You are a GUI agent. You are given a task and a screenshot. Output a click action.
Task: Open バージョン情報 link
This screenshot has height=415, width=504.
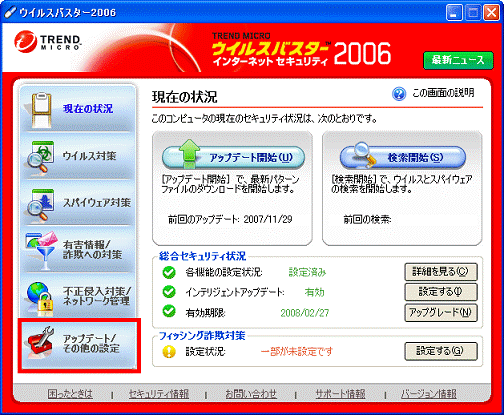pos(429,394)
